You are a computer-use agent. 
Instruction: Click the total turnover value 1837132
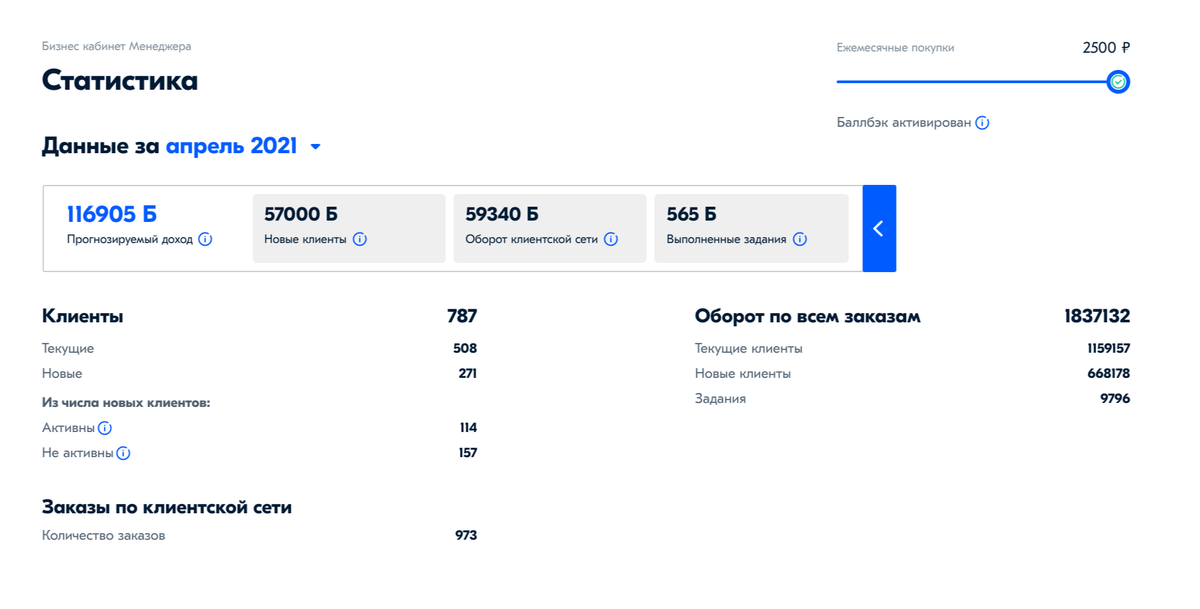[x=1097, y=316]
